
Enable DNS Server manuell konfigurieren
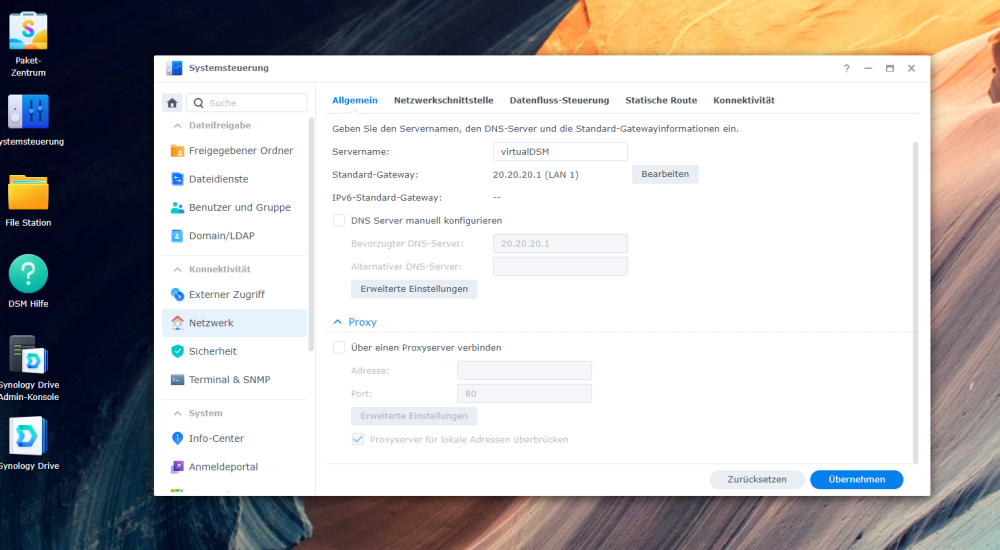(x=339, y=220)
